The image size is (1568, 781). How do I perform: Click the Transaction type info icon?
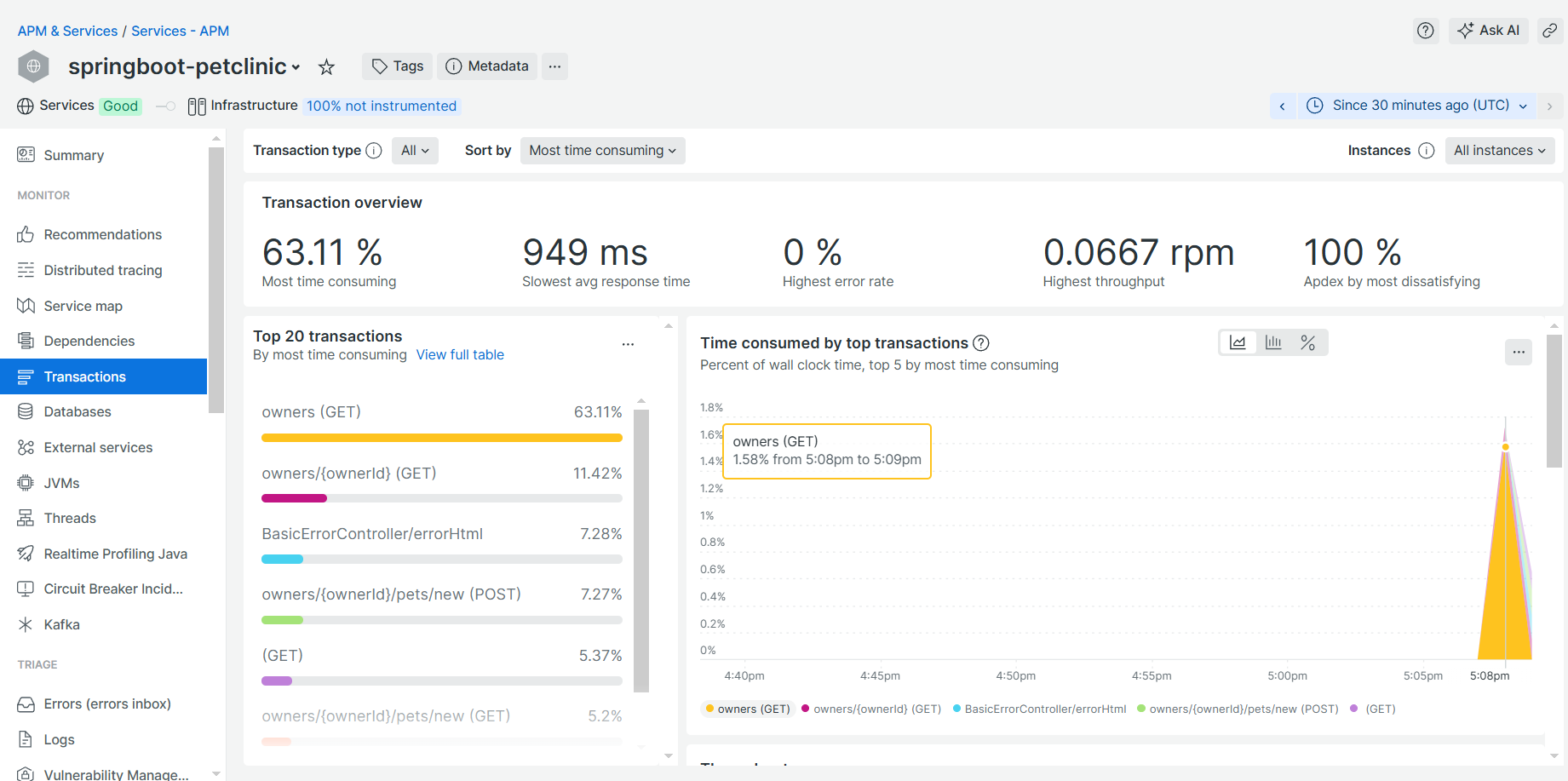pyautogui.click(x=374, y=151)
